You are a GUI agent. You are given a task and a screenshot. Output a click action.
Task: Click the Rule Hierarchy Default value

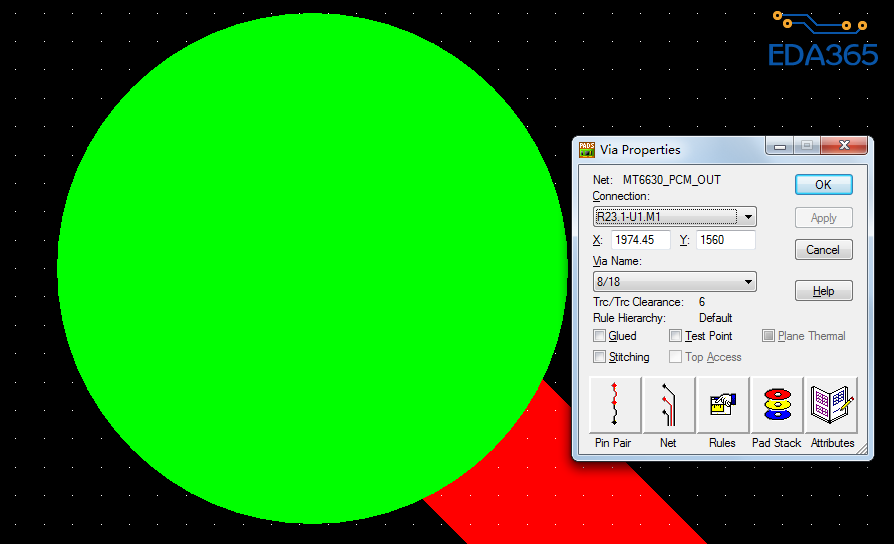pos(716,318)
